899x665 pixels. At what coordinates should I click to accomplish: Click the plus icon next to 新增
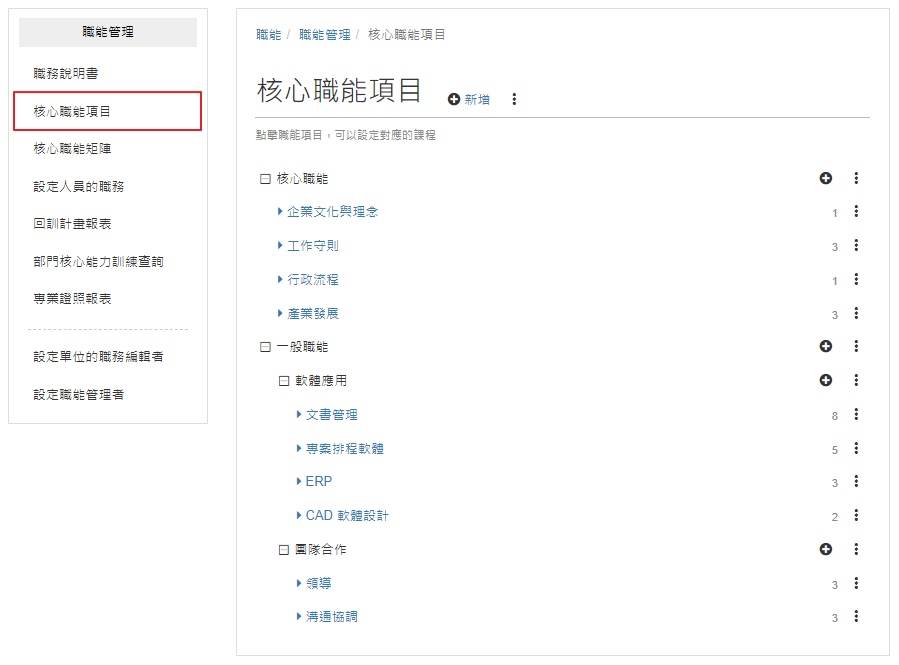point(454,99)
